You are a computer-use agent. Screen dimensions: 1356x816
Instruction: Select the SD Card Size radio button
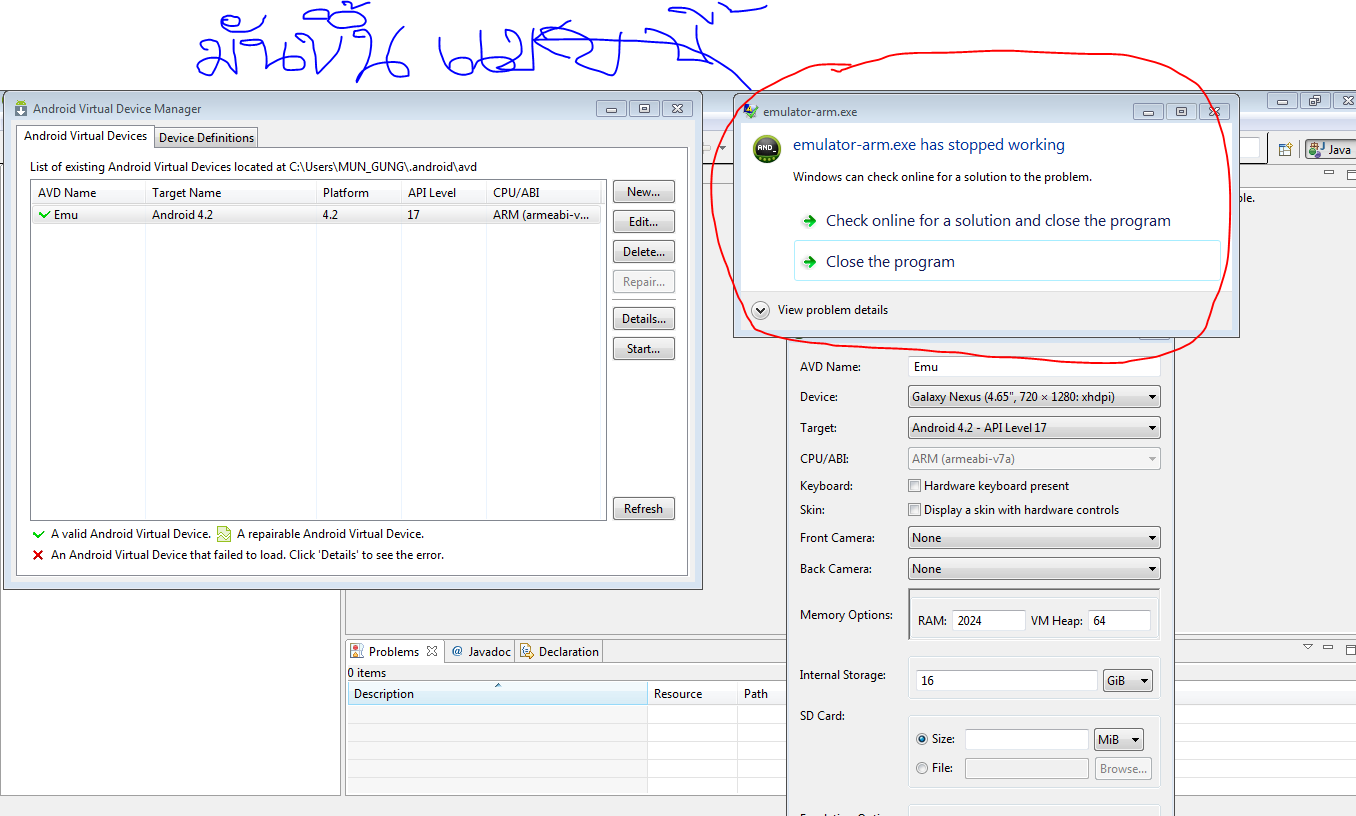[922, 739]
